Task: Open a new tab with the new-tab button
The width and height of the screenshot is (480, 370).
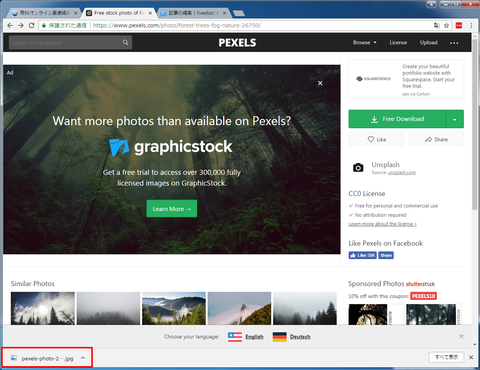Action: pyautogui.click(x=239, y=13)
